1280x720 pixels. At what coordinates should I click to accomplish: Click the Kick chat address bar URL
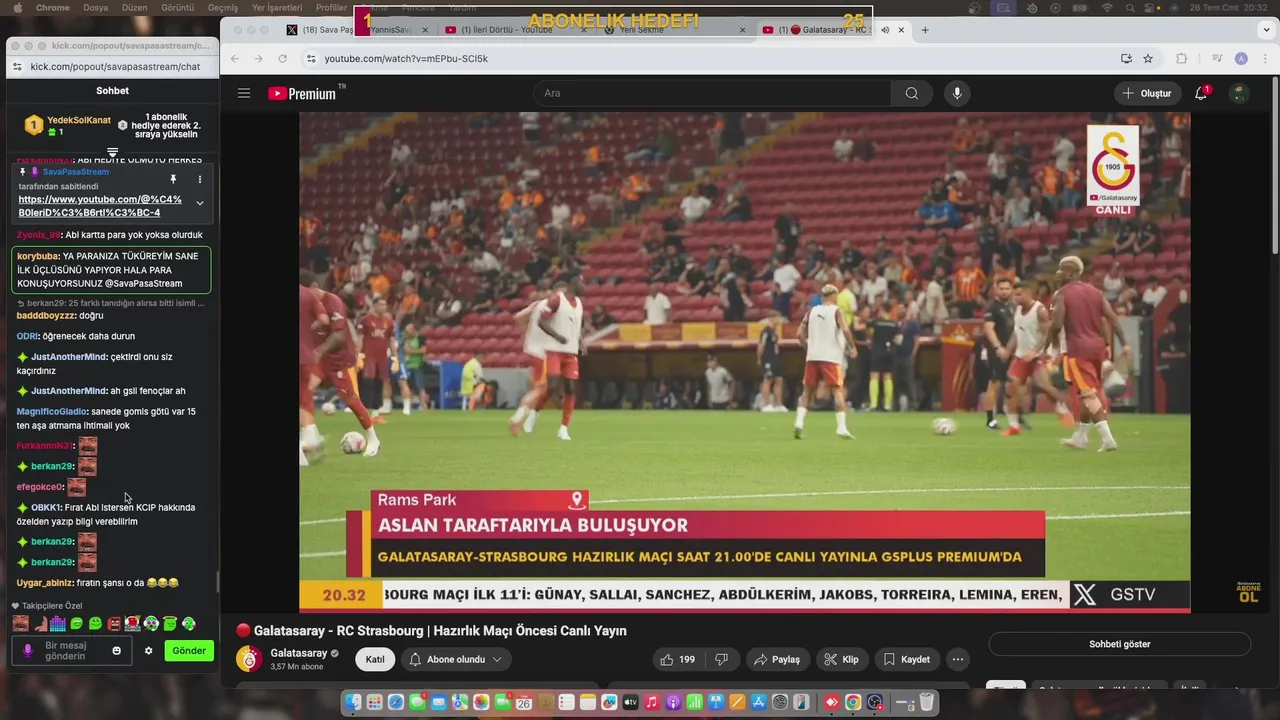click(115, 66)
